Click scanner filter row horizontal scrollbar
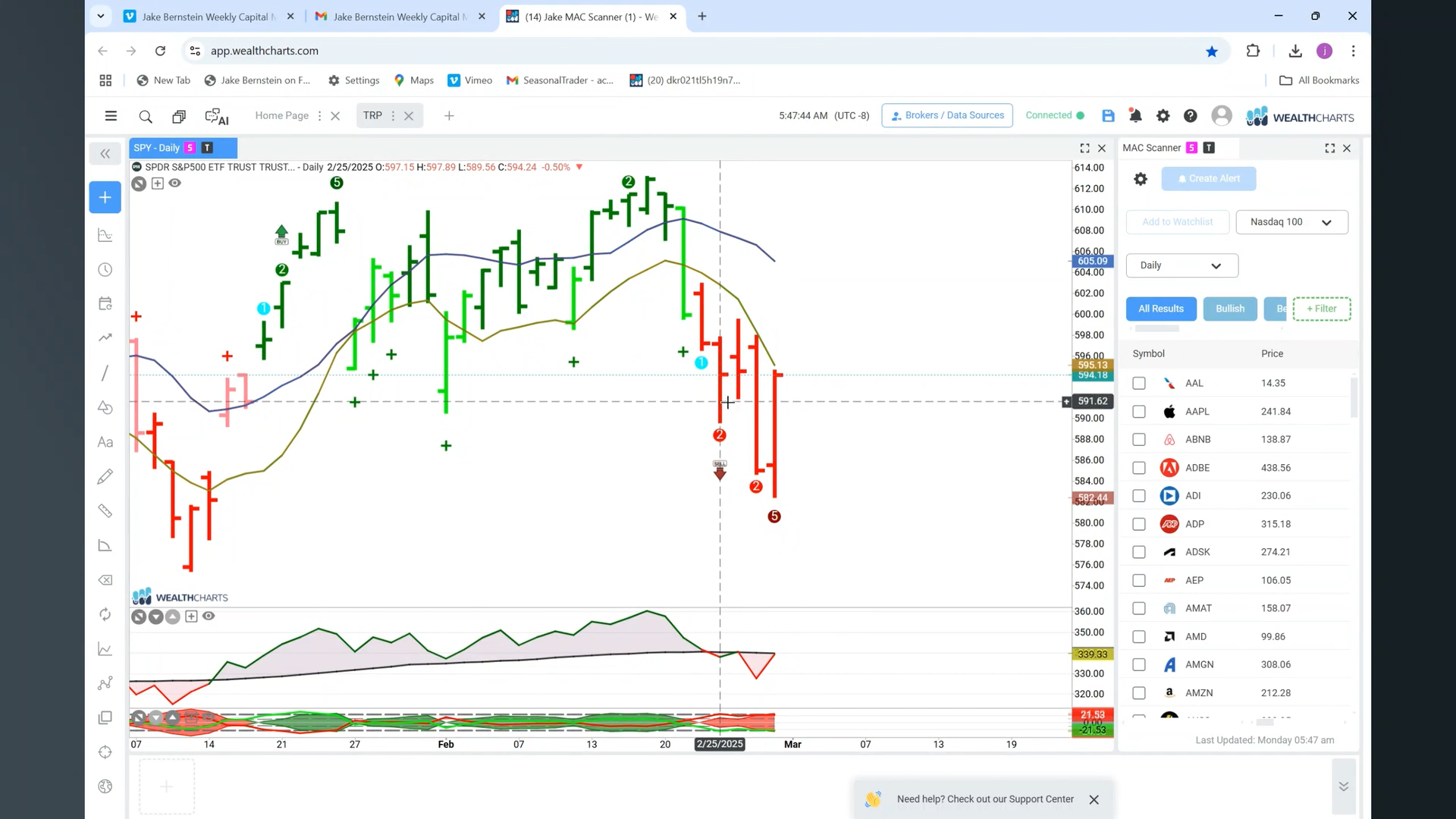 pyautogui.click(x=1156, y=329)
